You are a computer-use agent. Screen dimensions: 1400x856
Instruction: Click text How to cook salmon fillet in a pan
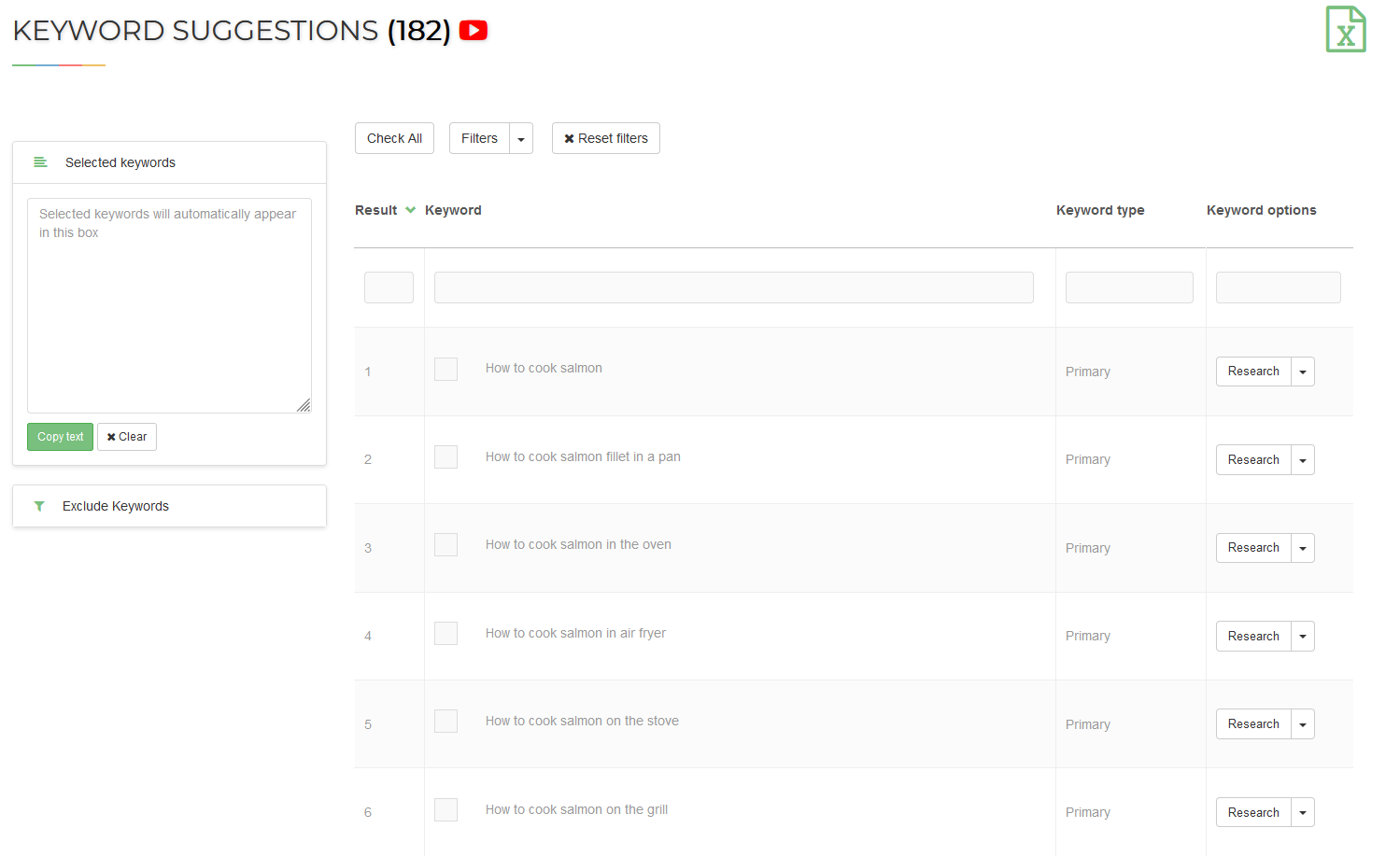(x=583, y=456)
